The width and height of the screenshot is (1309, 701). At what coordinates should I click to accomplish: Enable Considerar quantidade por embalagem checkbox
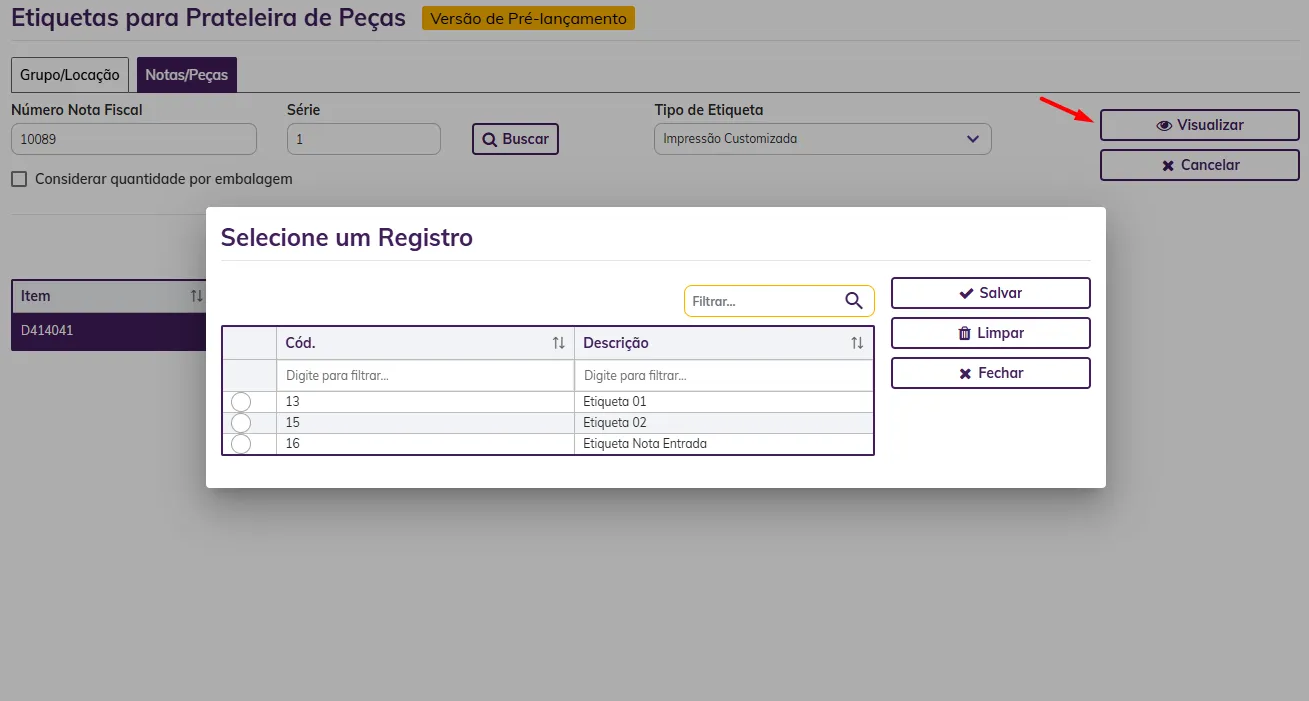[x=19, y=179]
